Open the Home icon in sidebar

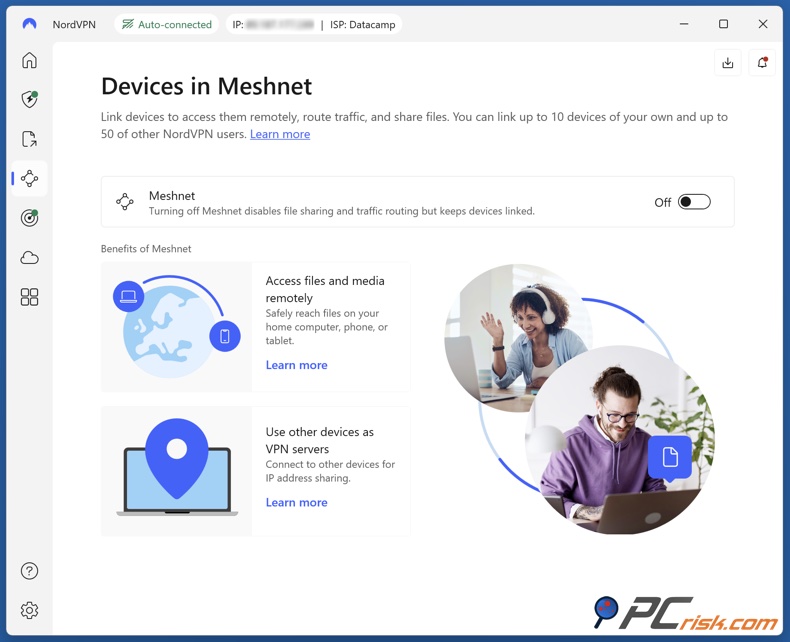click(x=29, y=61)
